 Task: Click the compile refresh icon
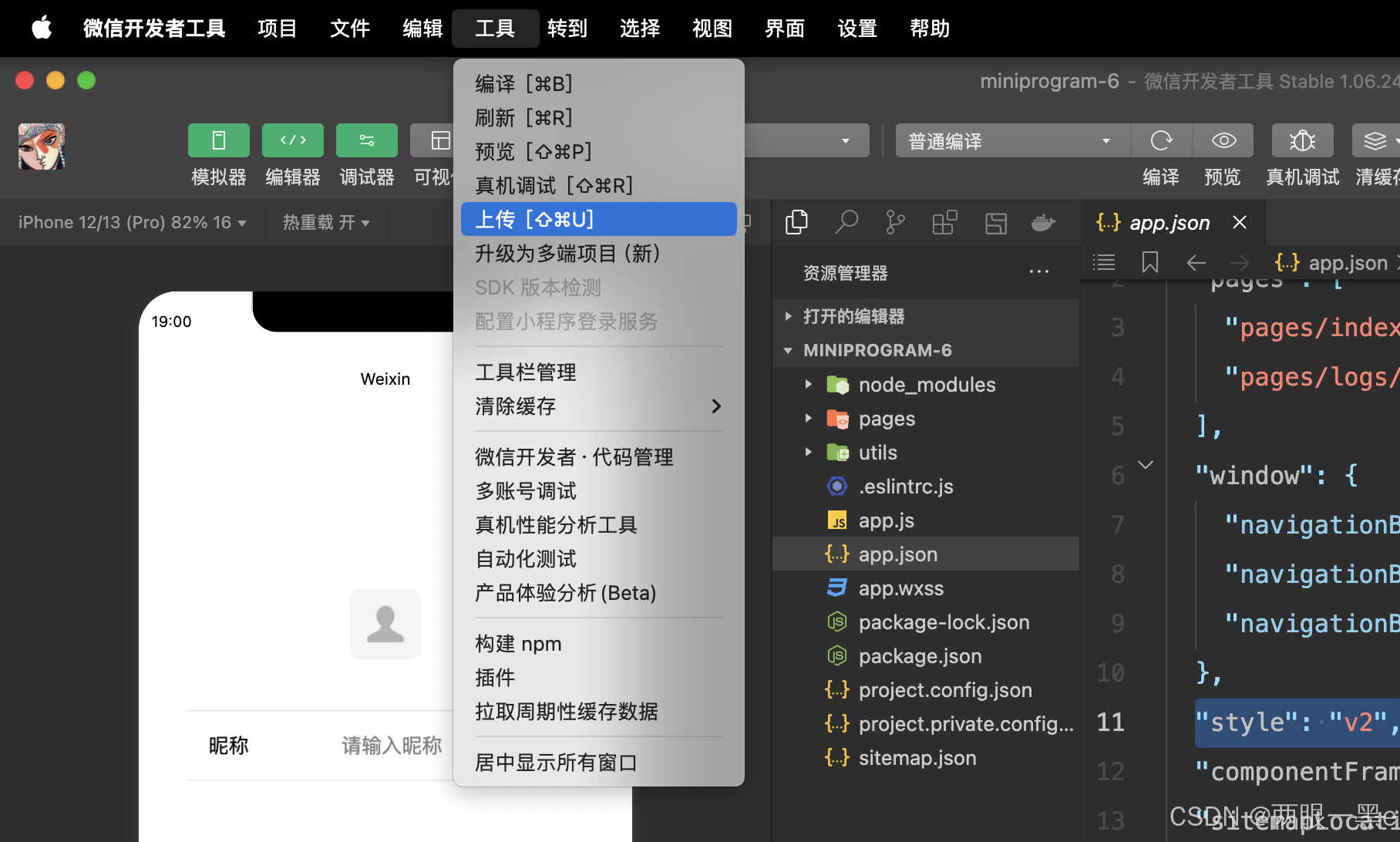pos(1161,140)
